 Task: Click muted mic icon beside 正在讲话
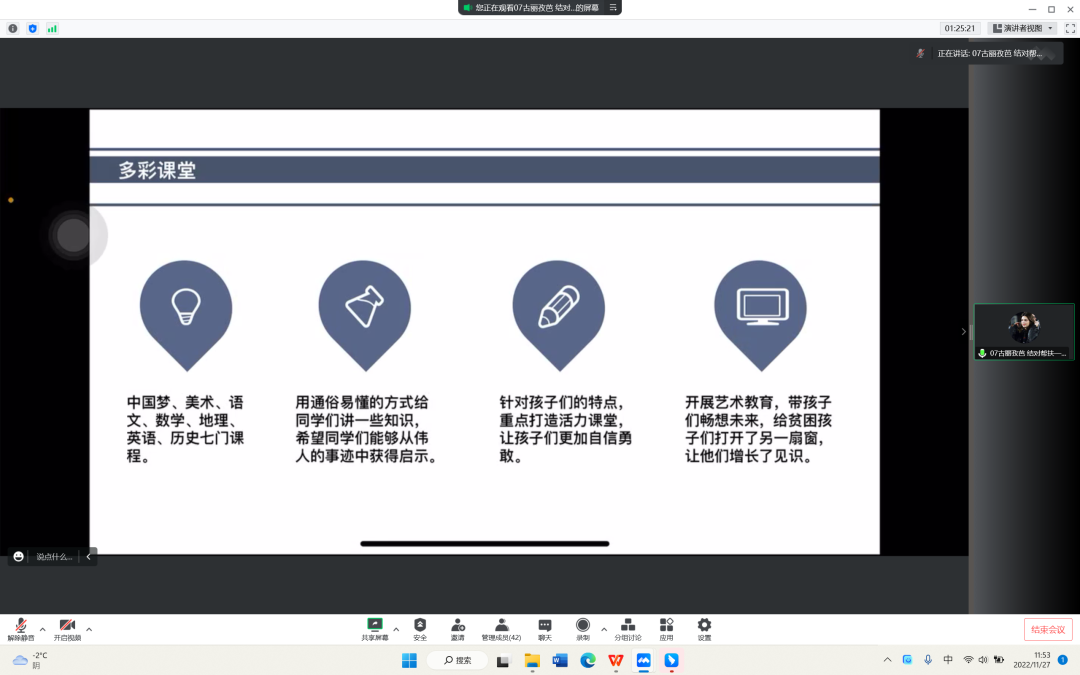pos(920,53)
